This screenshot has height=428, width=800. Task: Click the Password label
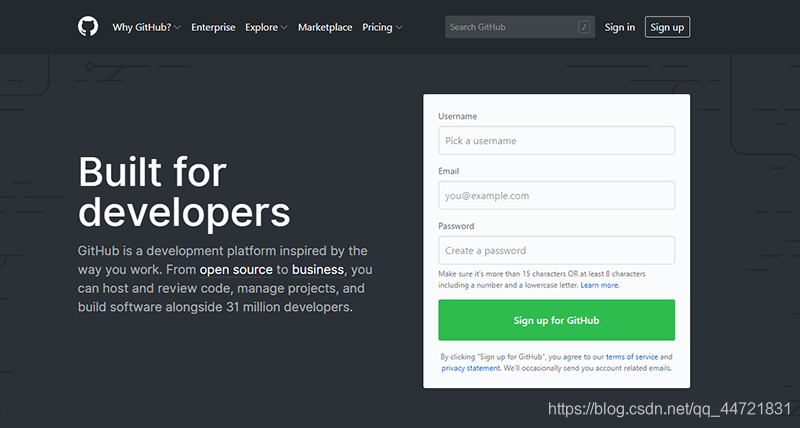click(x=456, y=226)
